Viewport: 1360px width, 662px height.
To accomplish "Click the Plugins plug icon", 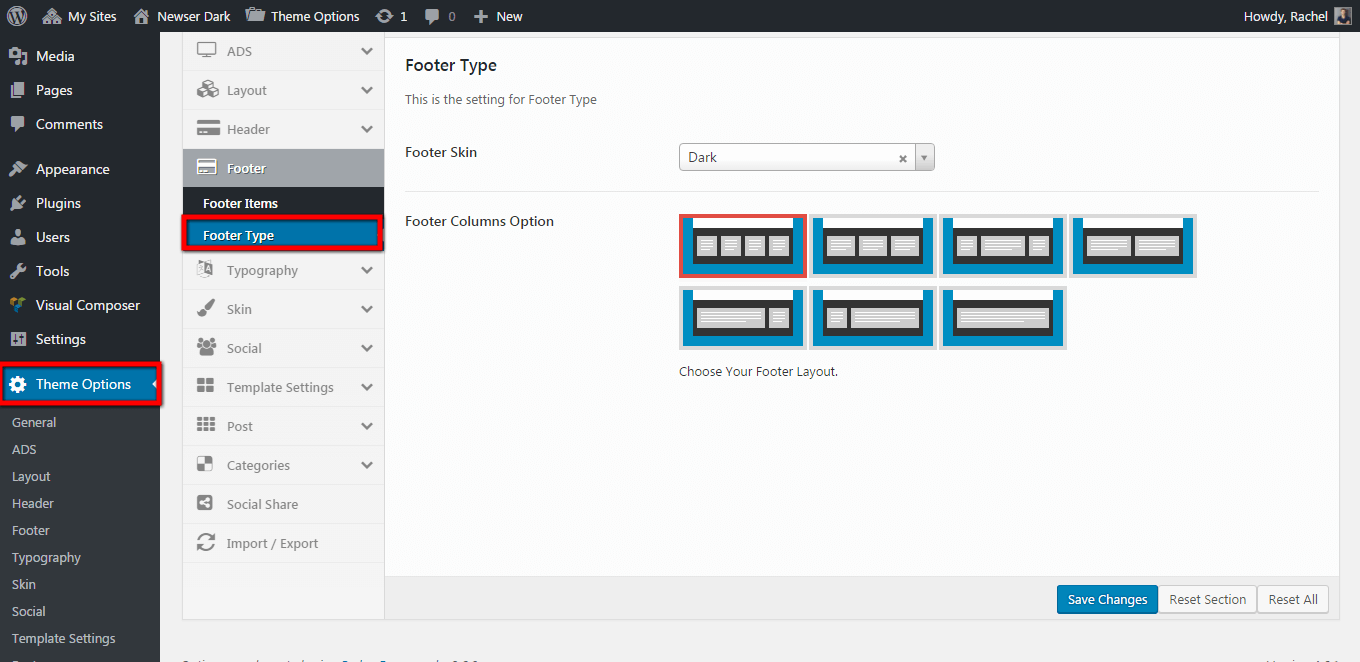I will (x=18, y=203).
